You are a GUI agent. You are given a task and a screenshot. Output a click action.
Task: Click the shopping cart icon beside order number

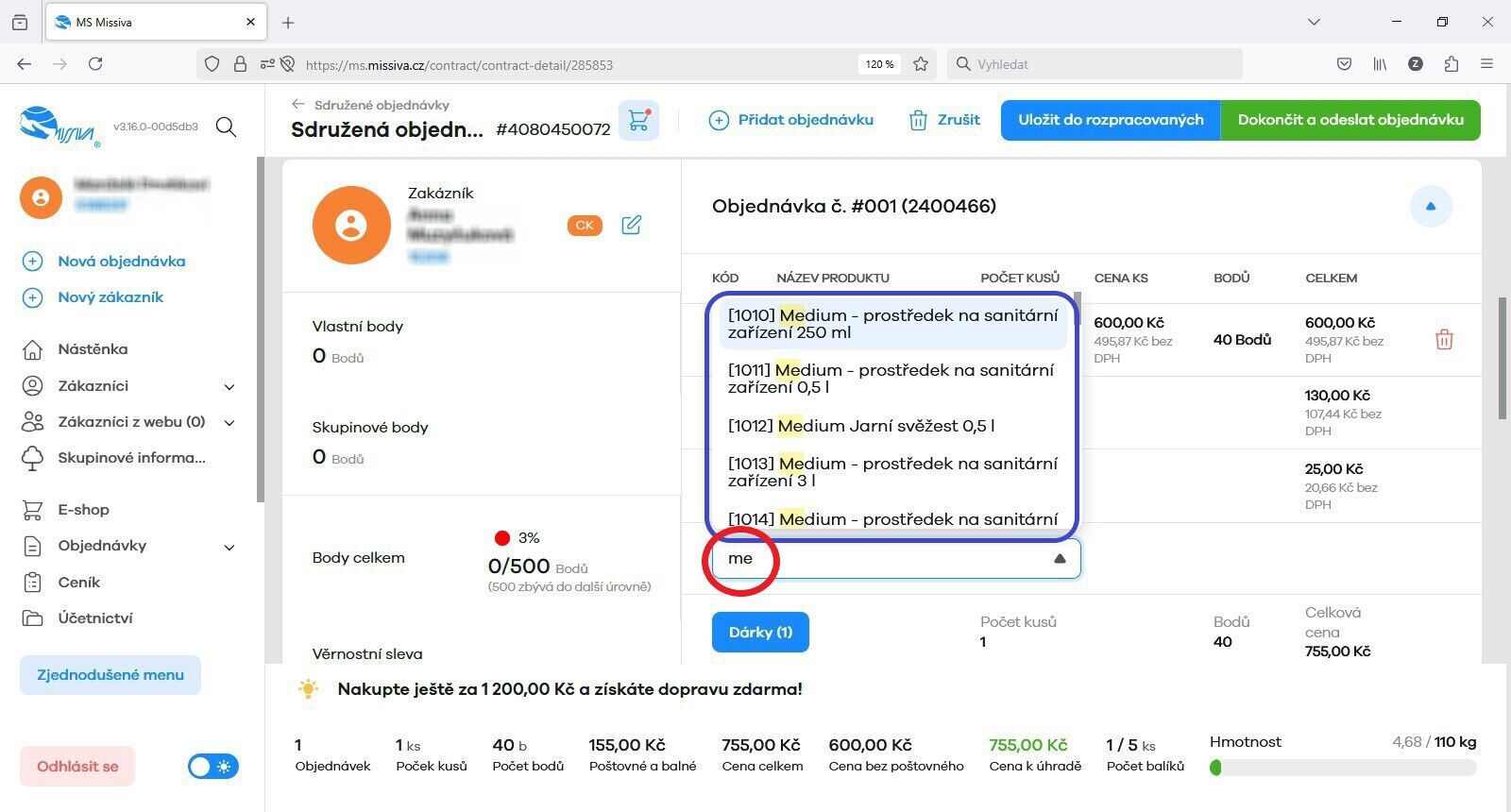click(638, 121)
